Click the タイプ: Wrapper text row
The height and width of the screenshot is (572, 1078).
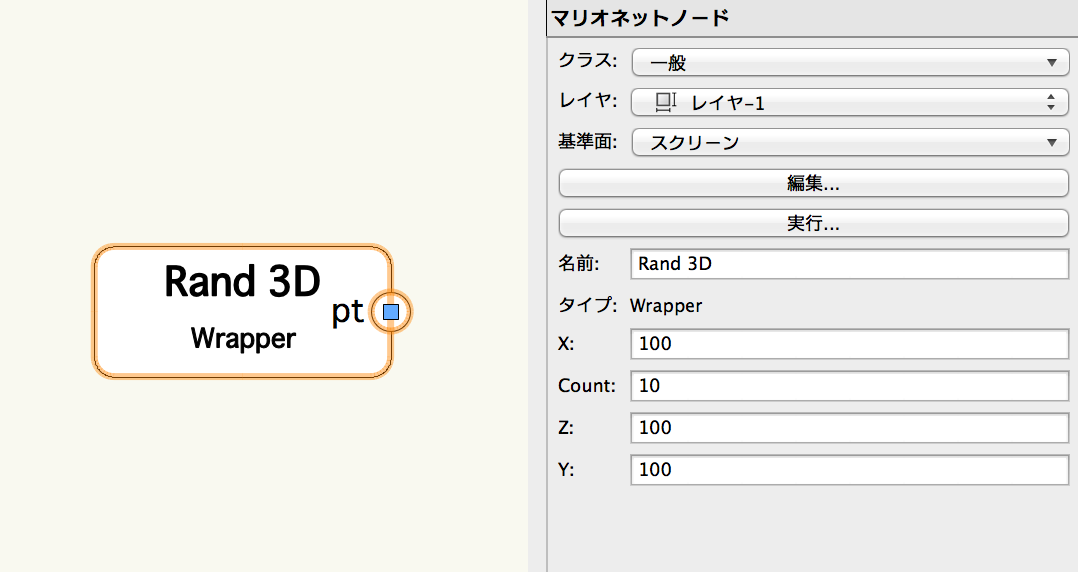pos(630,305)
